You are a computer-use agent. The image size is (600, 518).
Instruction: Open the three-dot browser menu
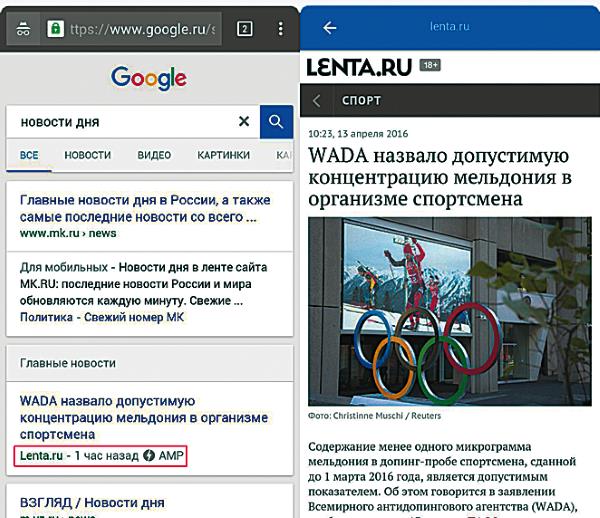tap(280, 29)
